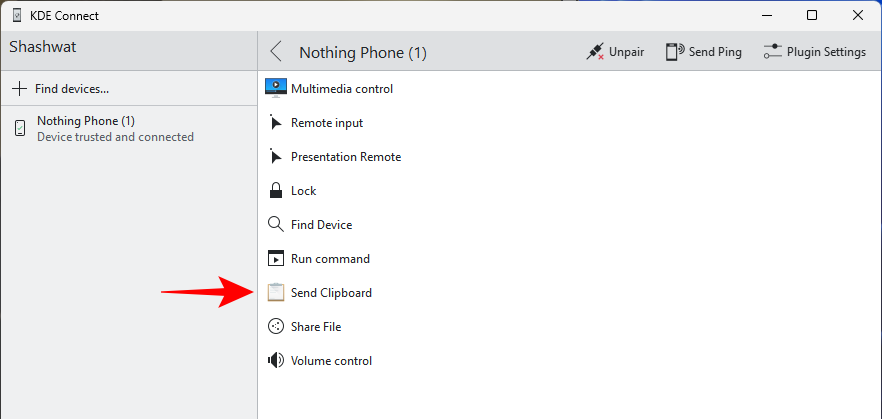The image size is (882, 419).
Task: Close the KDE Connect window
Action: 858,15
